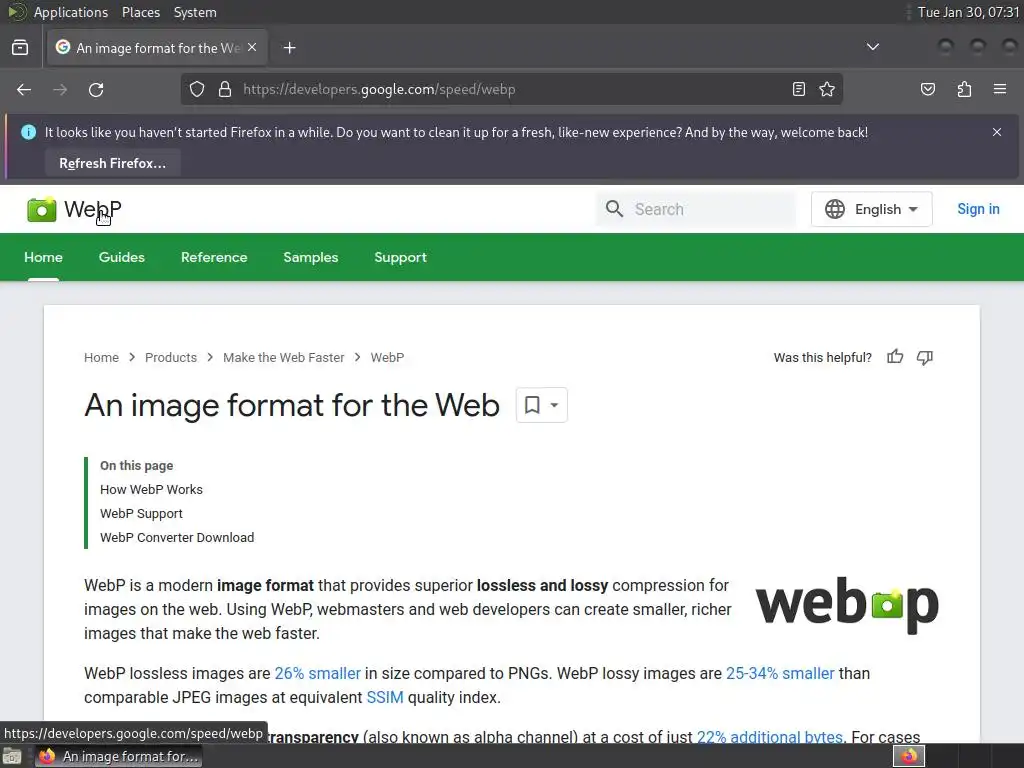The height and width of the screenshot is (768, 1024).
Task: Click the clock showing Tue Jan 30, 07:31
Action: tap(968, 12)
